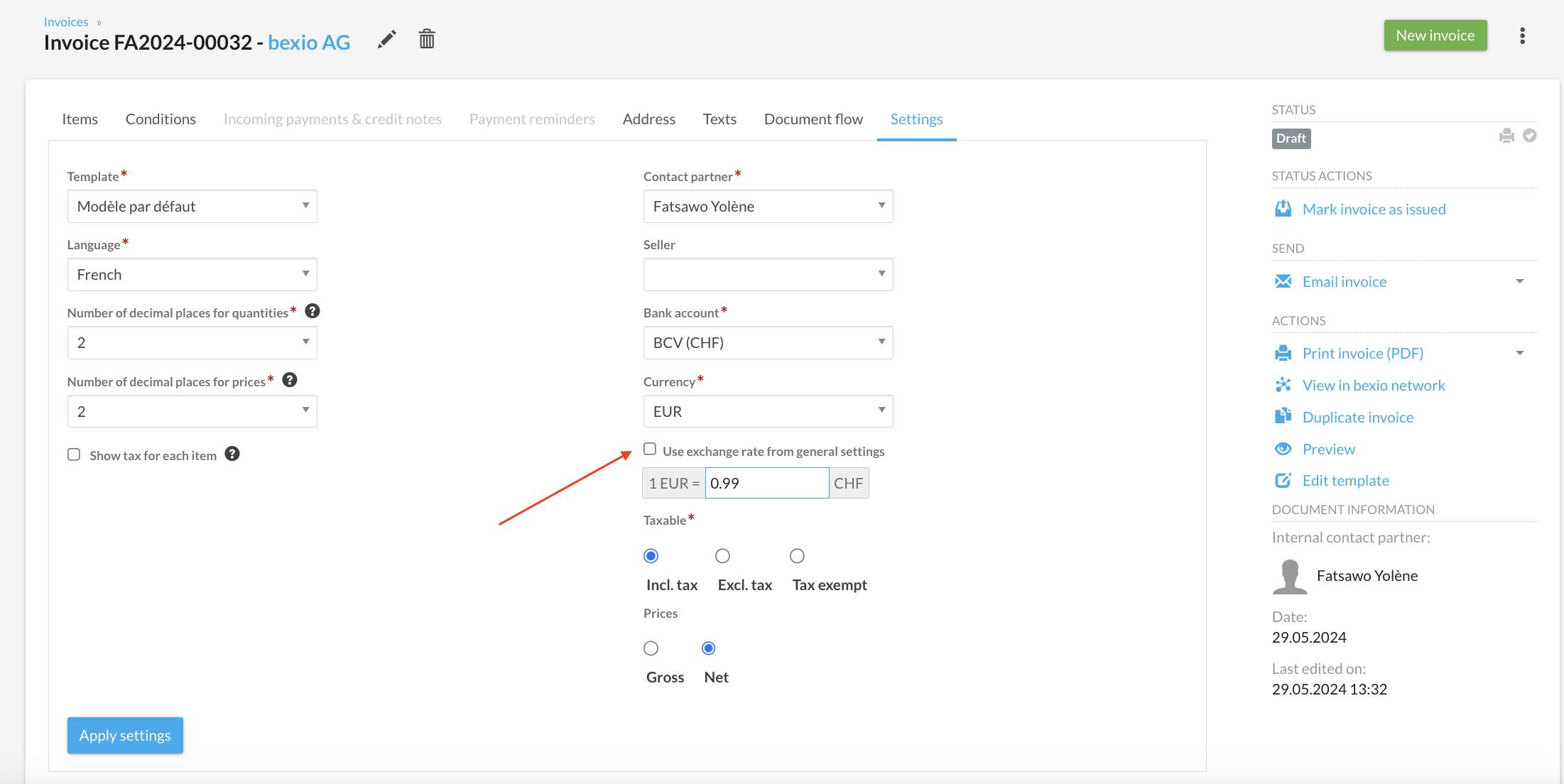Click help icon next to Show tax for each item
The width and height of the screenshot is (1564, 784).
[x=232, y=454]
